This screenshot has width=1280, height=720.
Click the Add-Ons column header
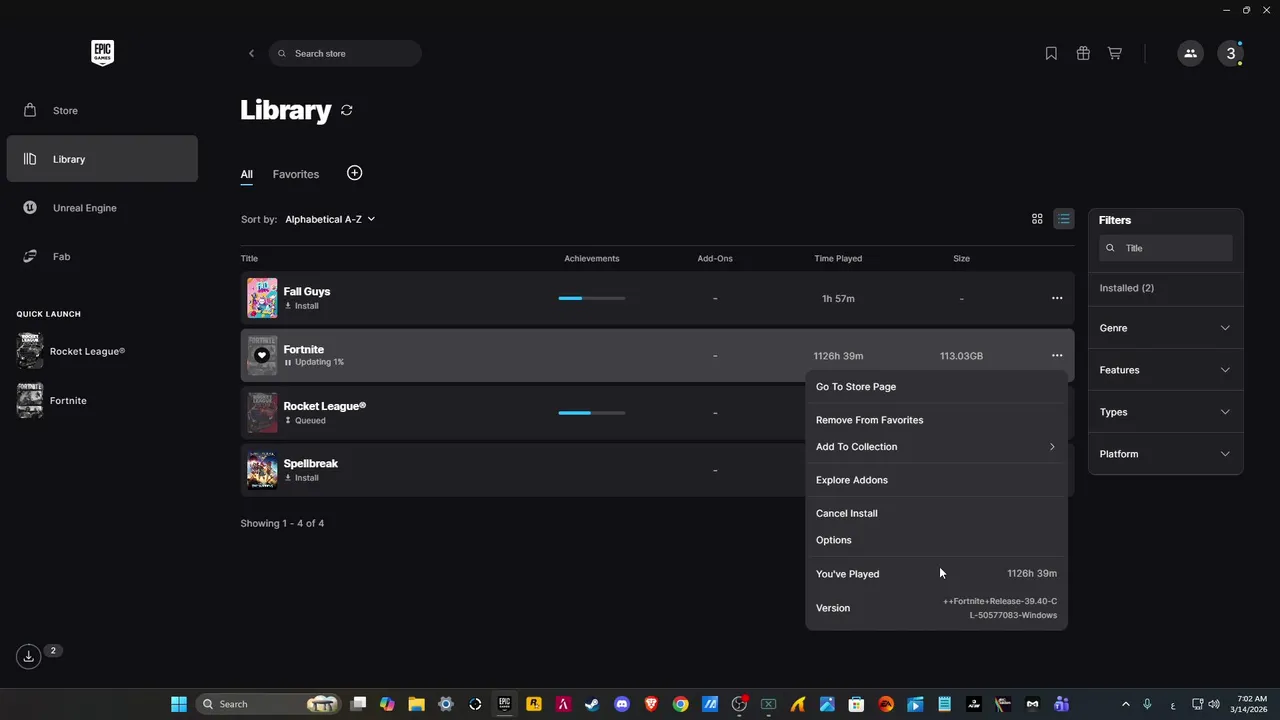(715, 259)
